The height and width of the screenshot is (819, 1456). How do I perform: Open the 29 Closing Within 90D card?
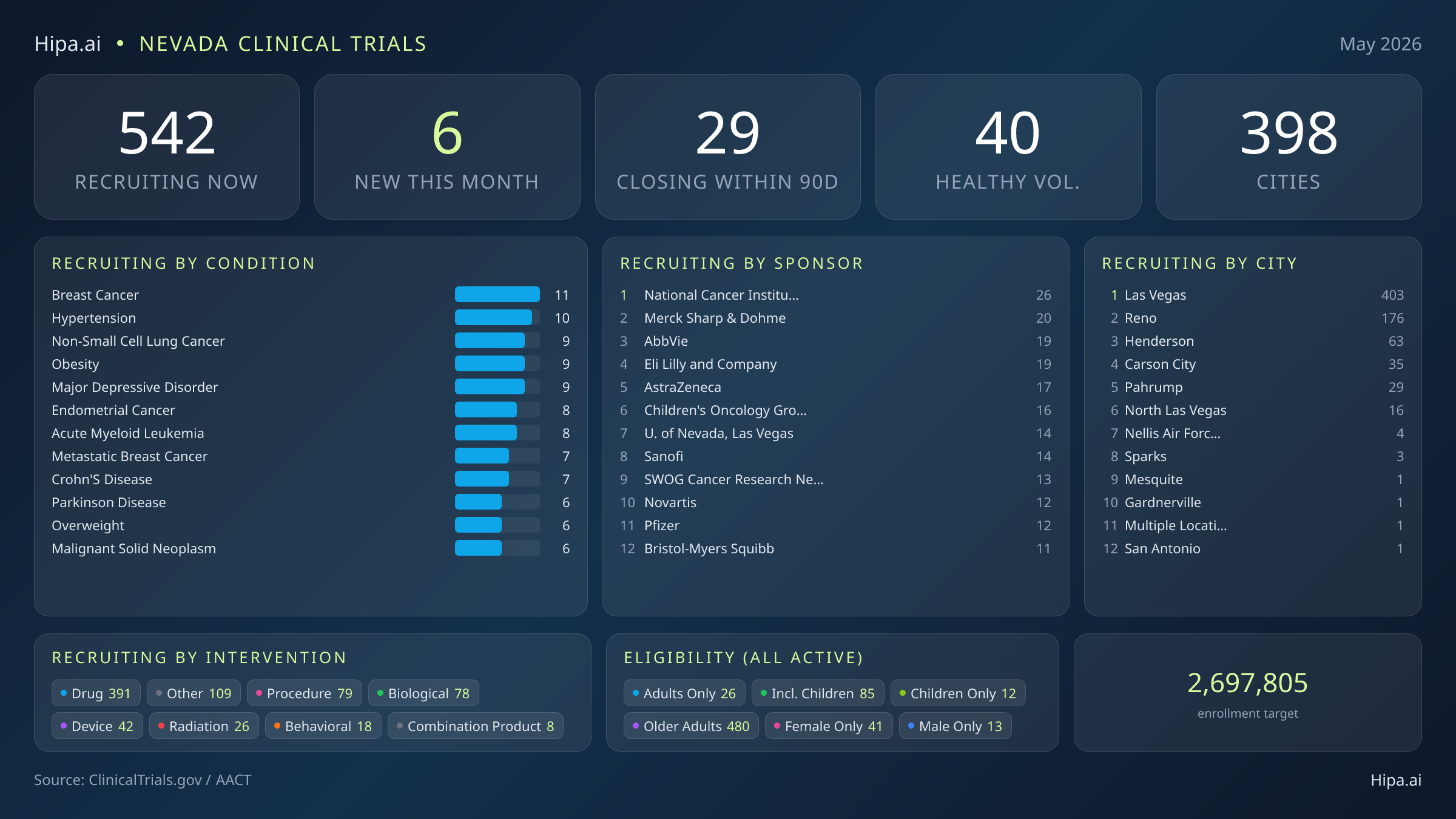click(727, 147)
